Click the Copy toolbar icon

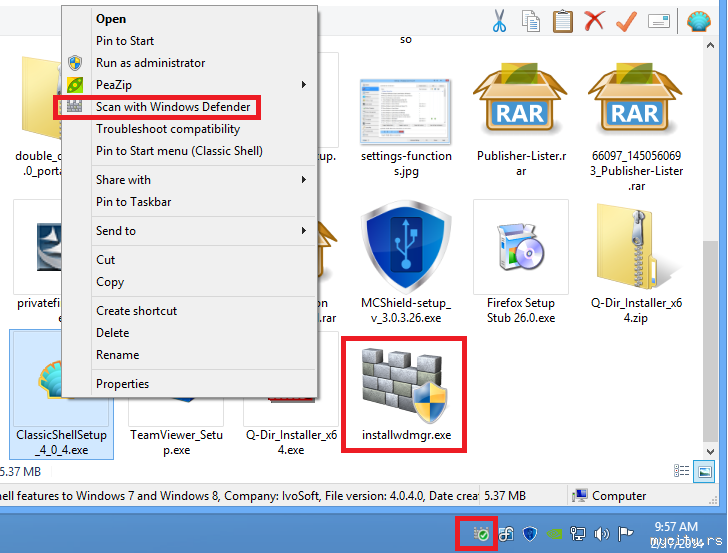531,21
